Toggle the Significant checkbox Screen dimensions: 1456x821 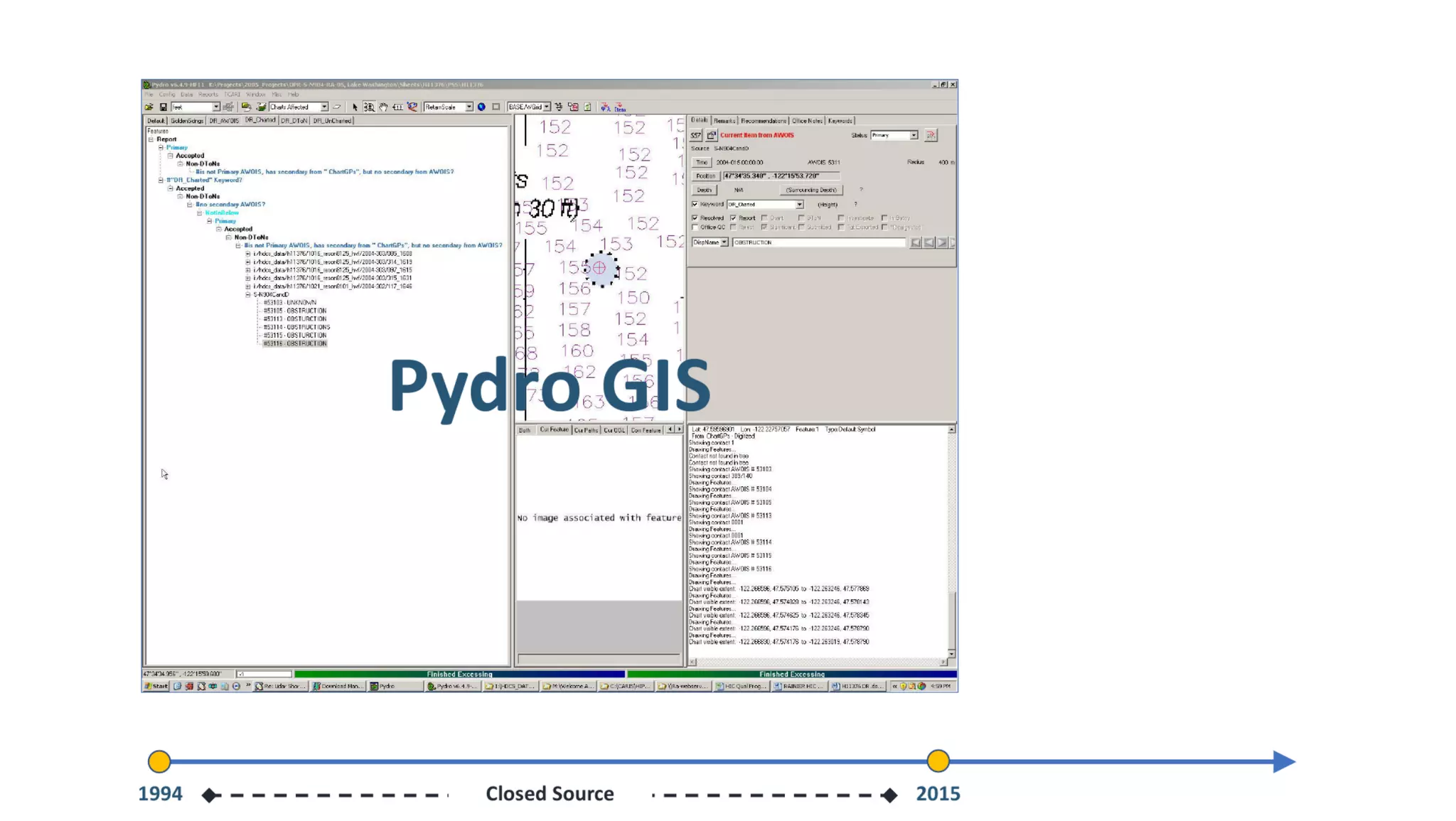[765, 227]
